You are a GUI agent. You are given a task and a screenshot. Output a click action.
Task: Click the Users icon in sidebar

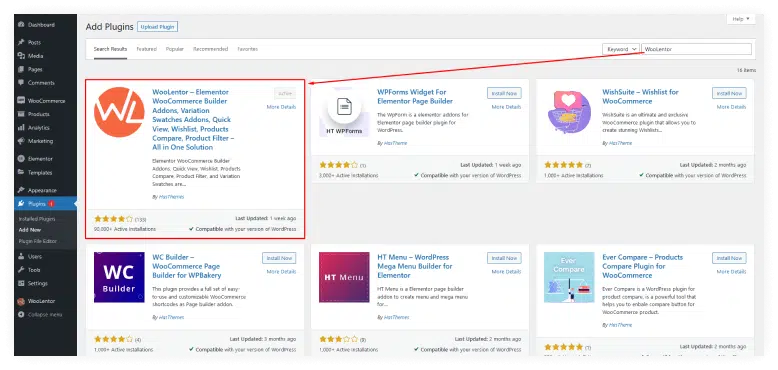coord(21,256)
